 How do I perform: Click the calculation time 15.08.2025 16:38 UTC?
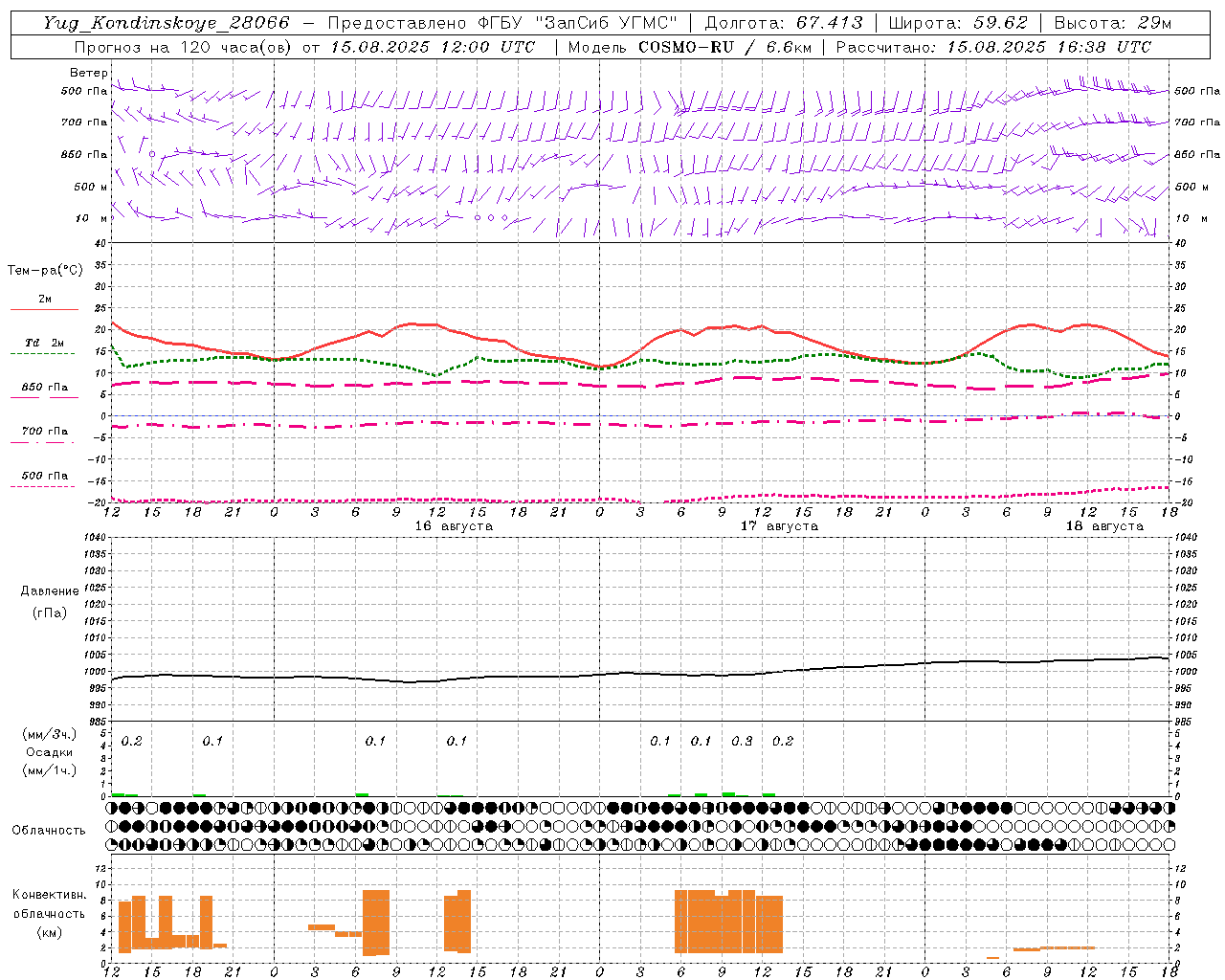pos(1049,47)
